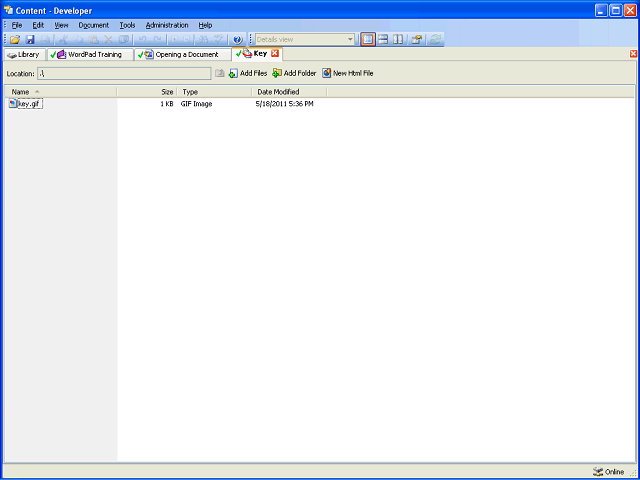Screen dimensions: 640x480
Task: Click the up-one-level icon beside Location
Action: 220,73
